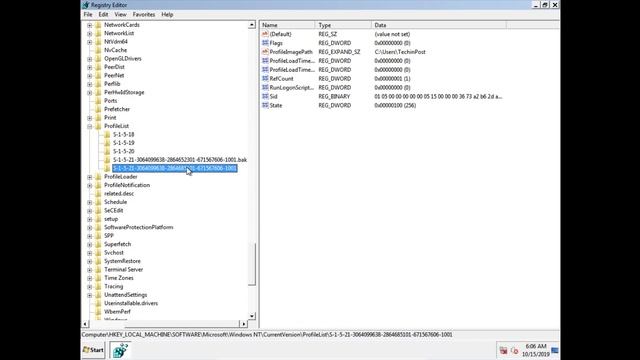Collapse the ProfileList key
This screenshot has width=640, height=360.
89,126
